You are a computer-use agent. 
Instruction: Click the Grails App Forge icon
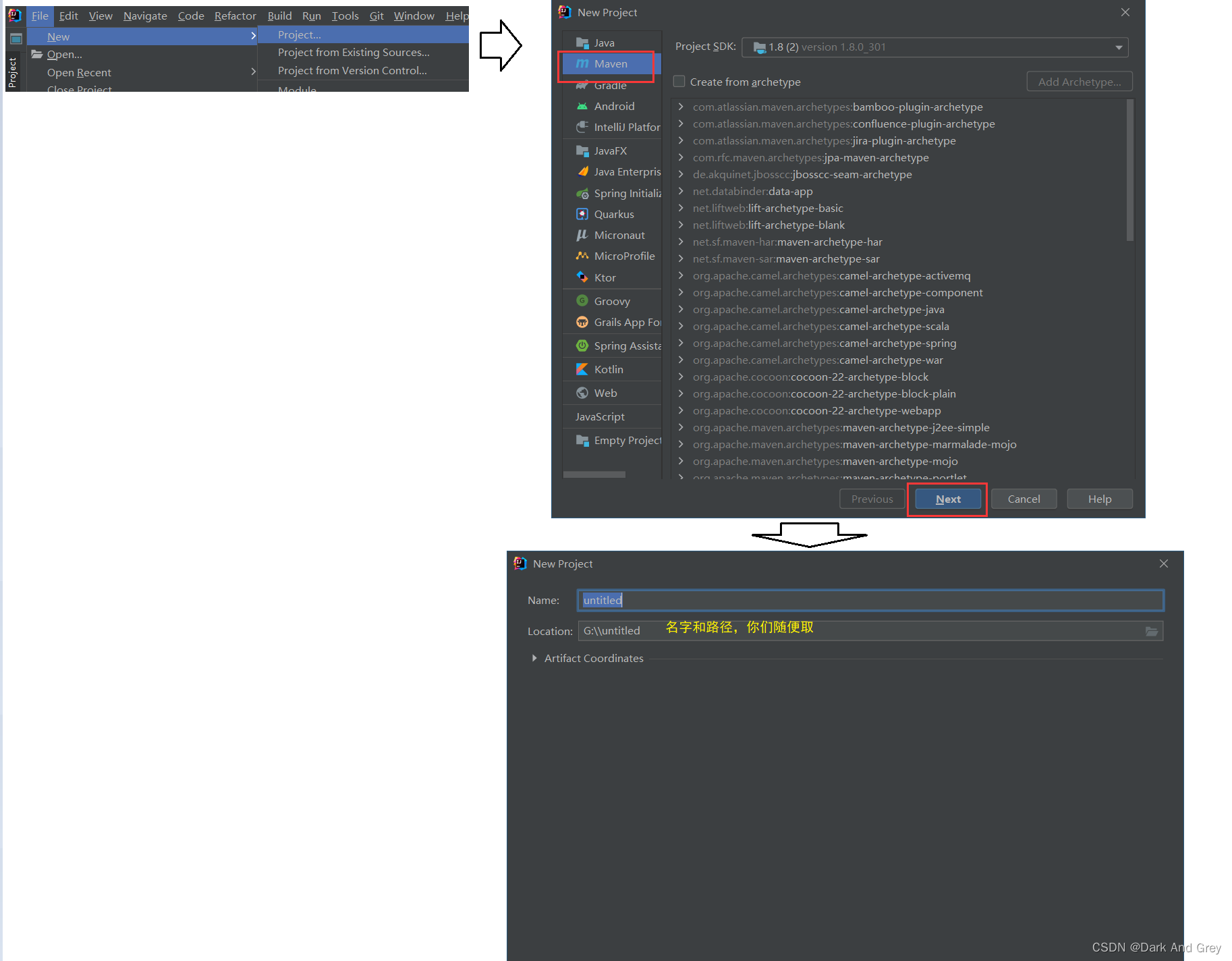pos(582,323)
